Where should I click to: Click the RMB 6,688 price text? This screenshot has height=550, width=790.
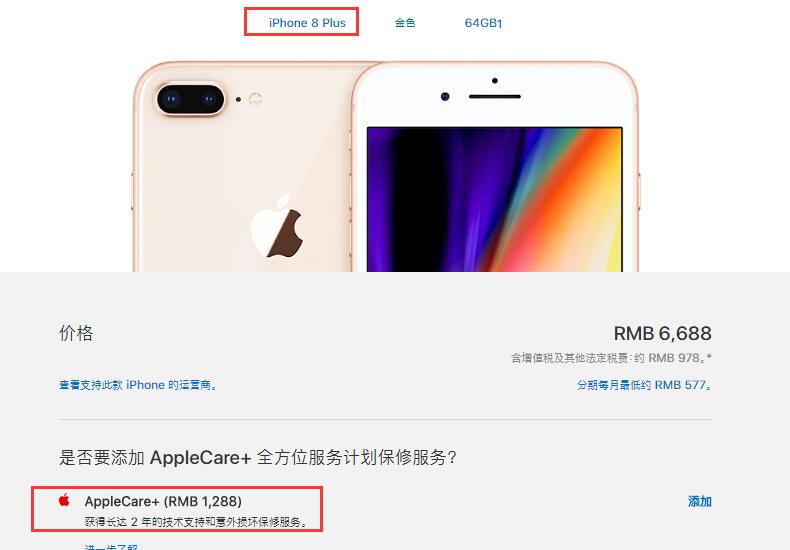[x=663, y=333]
